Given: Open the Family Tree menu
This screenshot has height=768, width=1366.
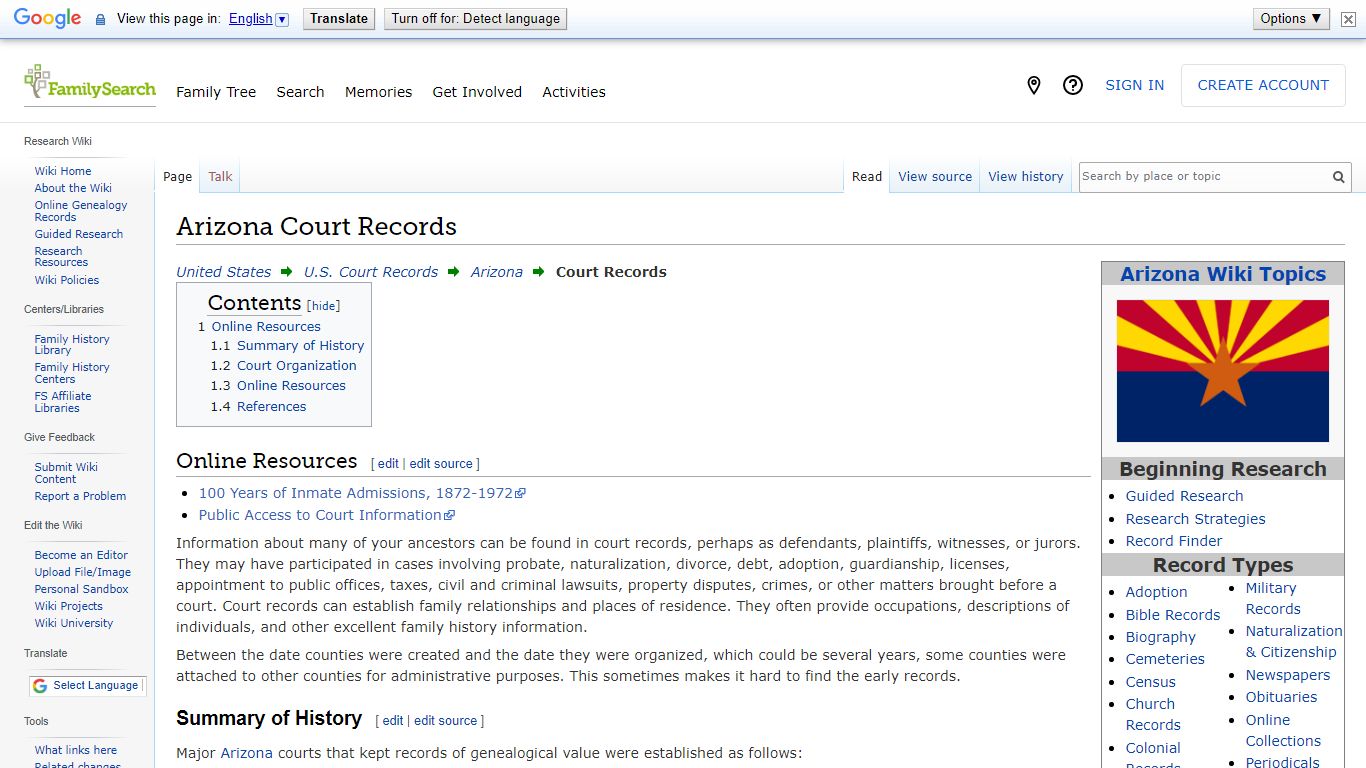Looking at the screenshot, I should click(216, 92).
